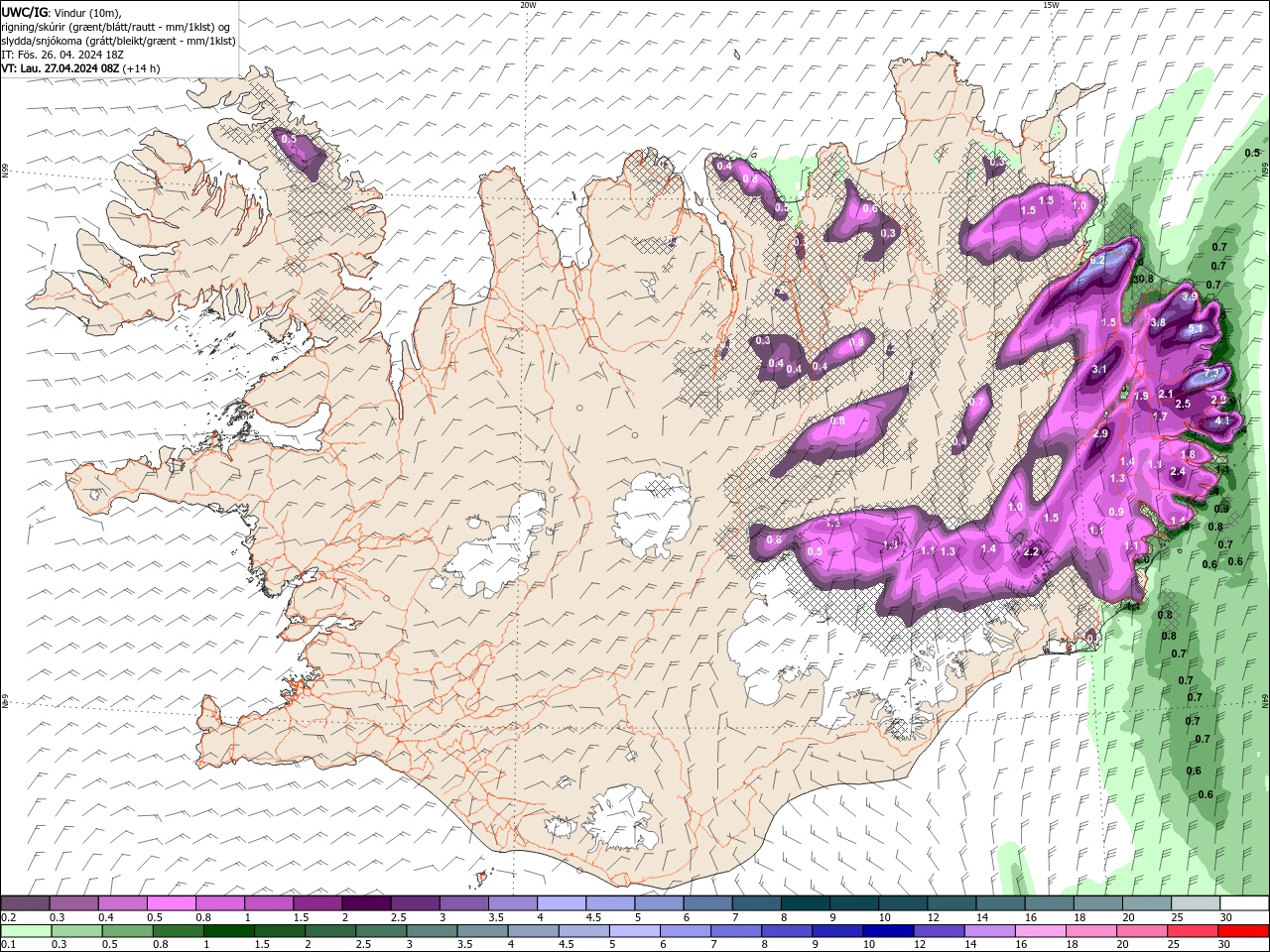Screen dimensions: 1270x952
Task: Click the '3.1' snowfall value on the map
Action: 1099,369
